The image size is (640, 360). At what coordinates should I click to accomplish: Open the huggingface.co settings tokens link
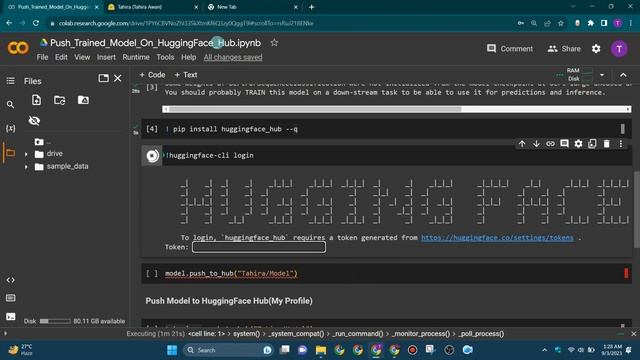pyautogui.click(x=497, y=238)
